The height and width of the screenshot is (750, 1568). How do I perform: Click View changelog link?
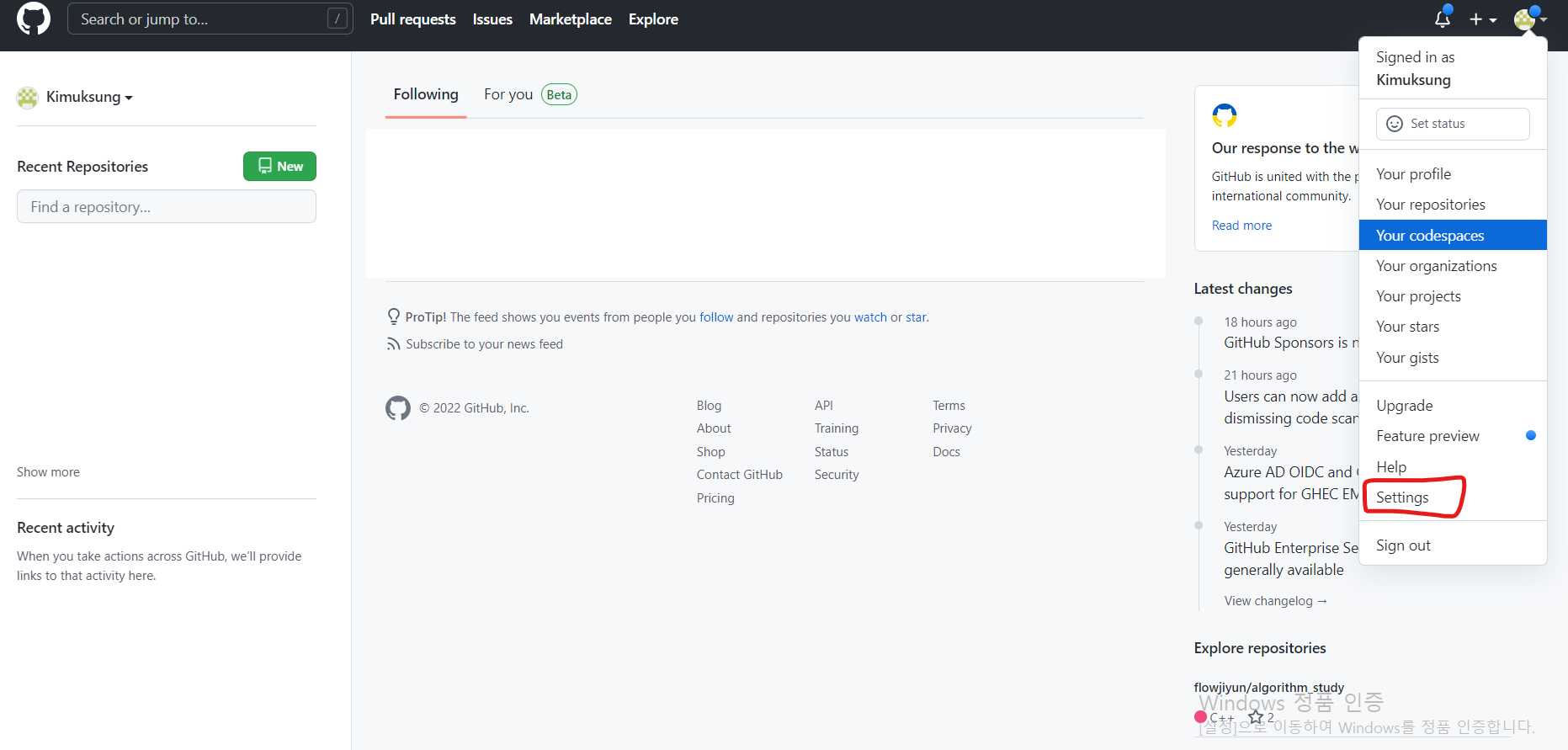(x=1275, y=601)
